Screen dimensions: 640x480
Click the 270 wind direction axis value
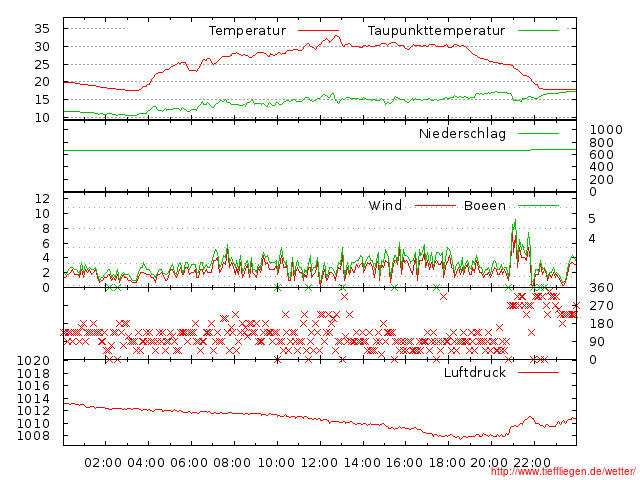601,306
